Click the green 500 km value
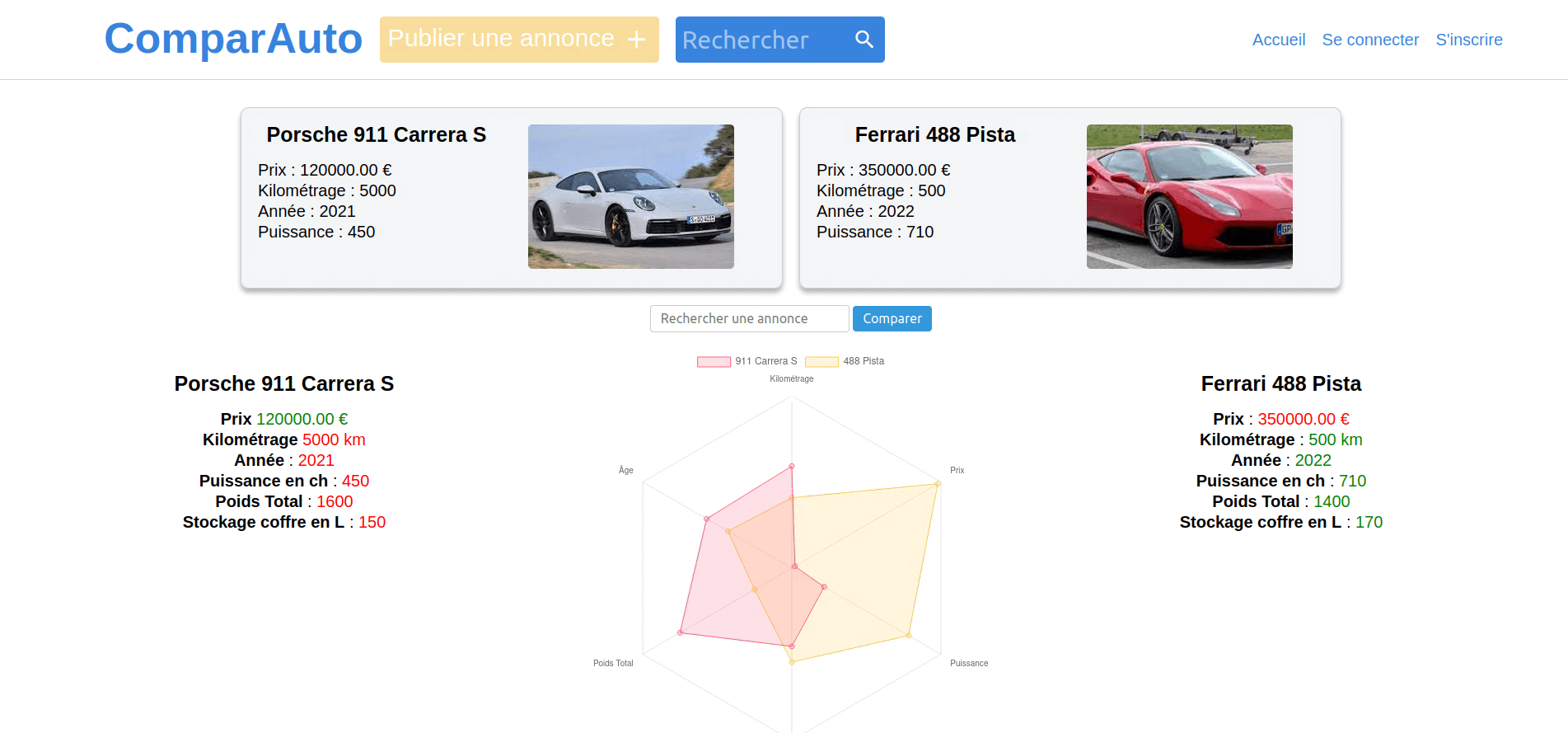The height and width of the screenshot is (733, 1568). coord(1336,439)
